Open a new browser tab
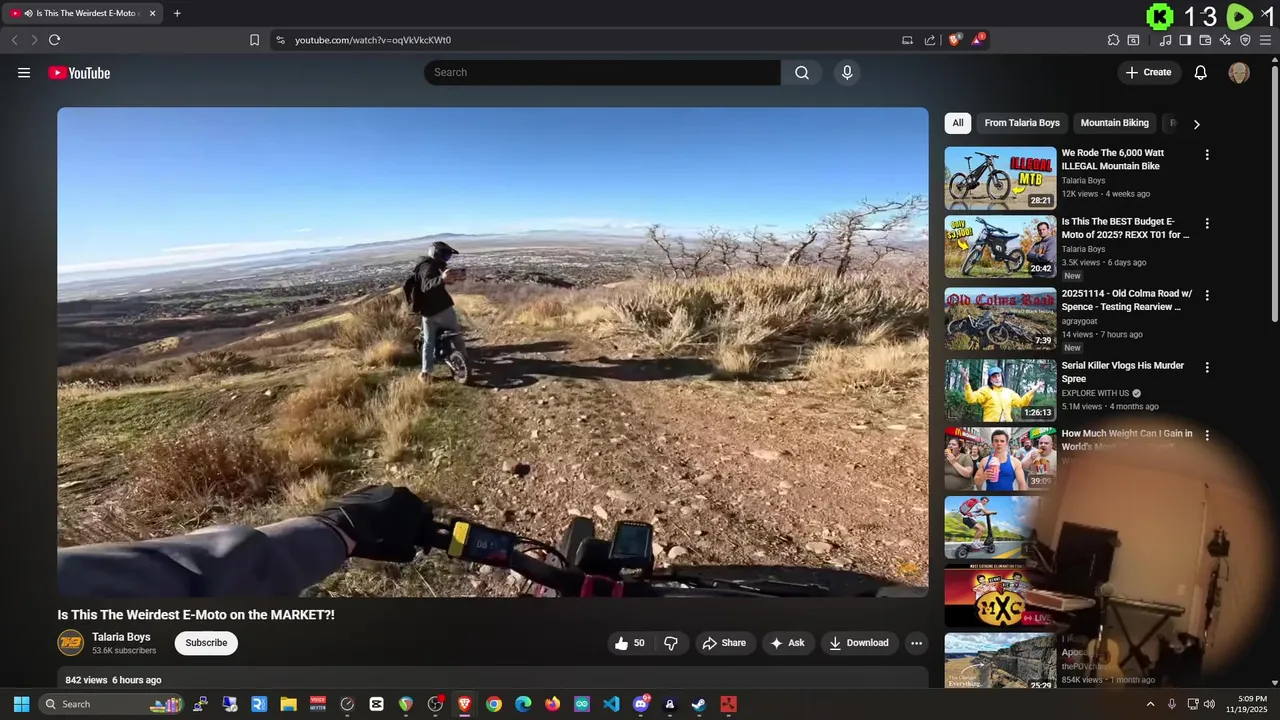The width and height of the screenshot is (1280, 720). 177,13
